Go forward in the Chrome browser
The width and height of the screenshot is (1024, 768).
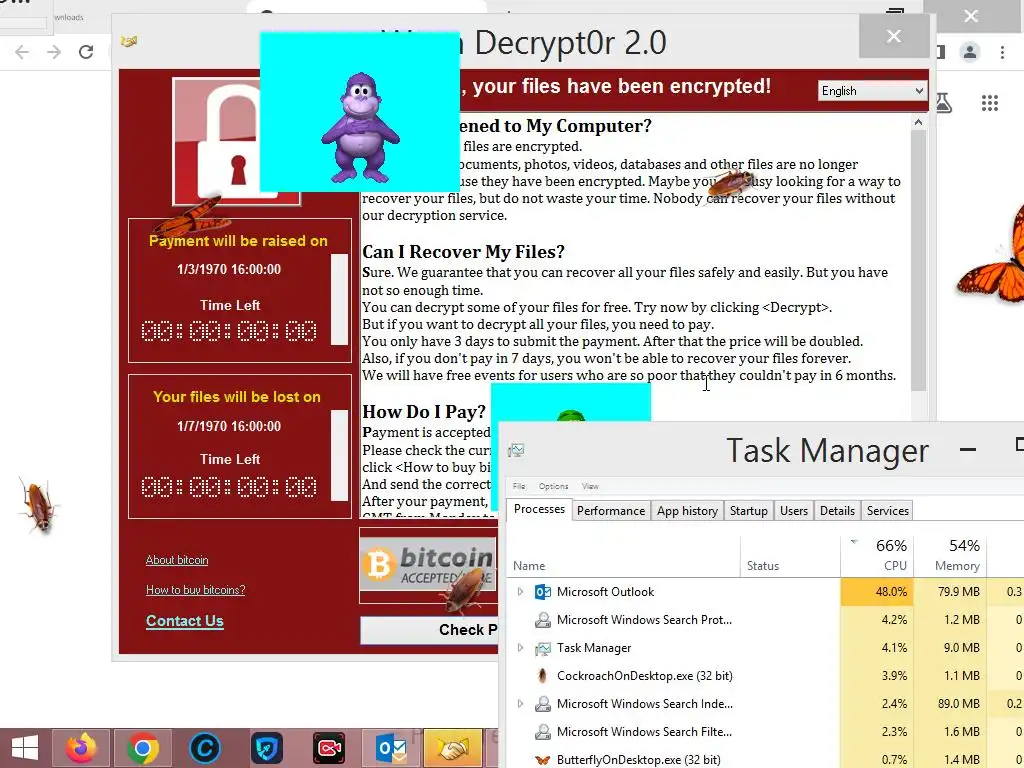[x=54, y=52]
